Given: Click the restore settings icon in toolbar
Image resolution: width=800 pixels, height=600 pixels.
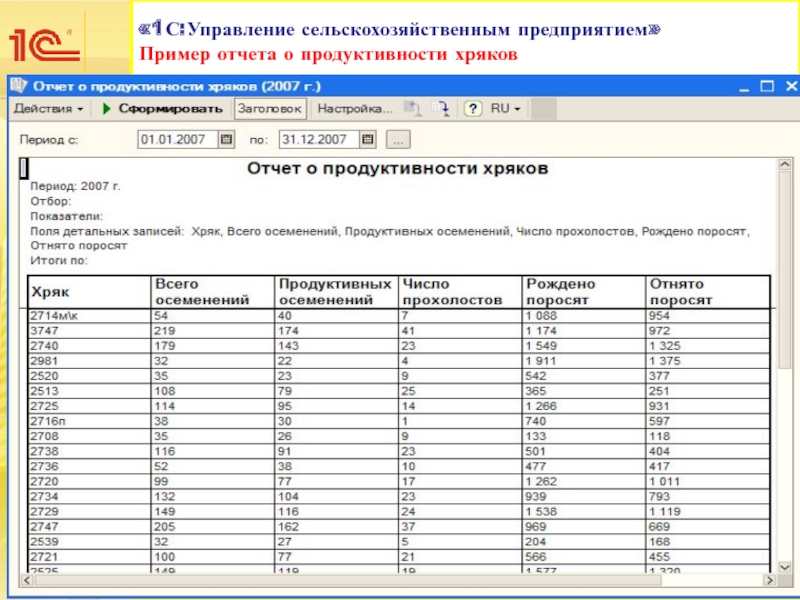Looking at the screenshot, I should [x=410, y=108].
